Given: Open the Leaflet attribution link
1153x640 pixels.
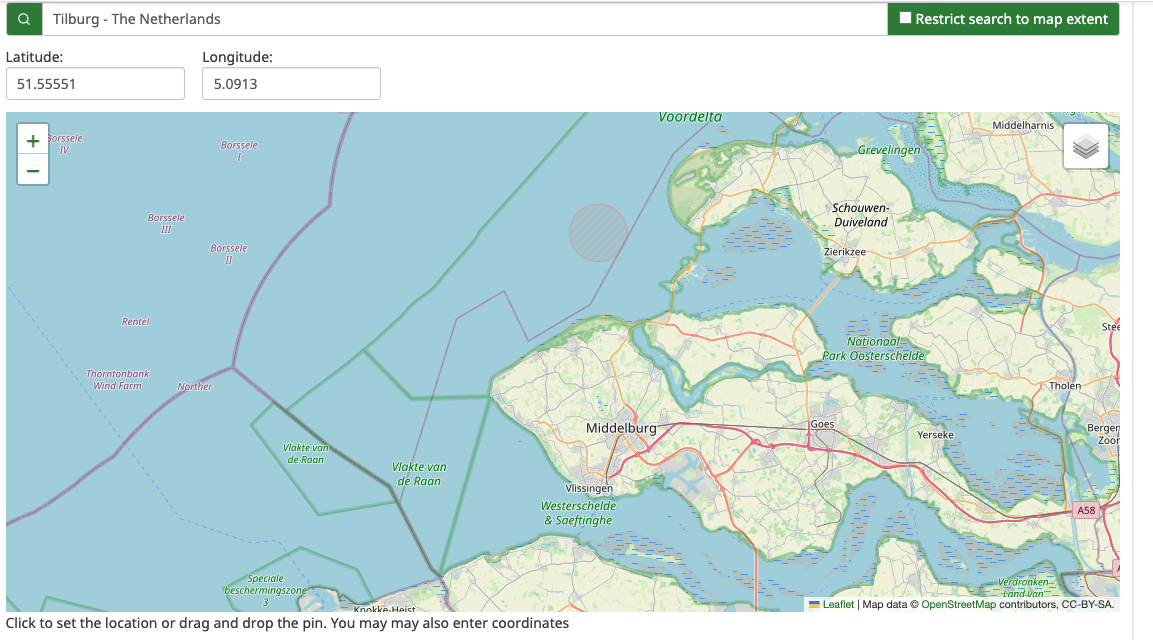Looking at the screenshot, I should click(x=838, y=604).
